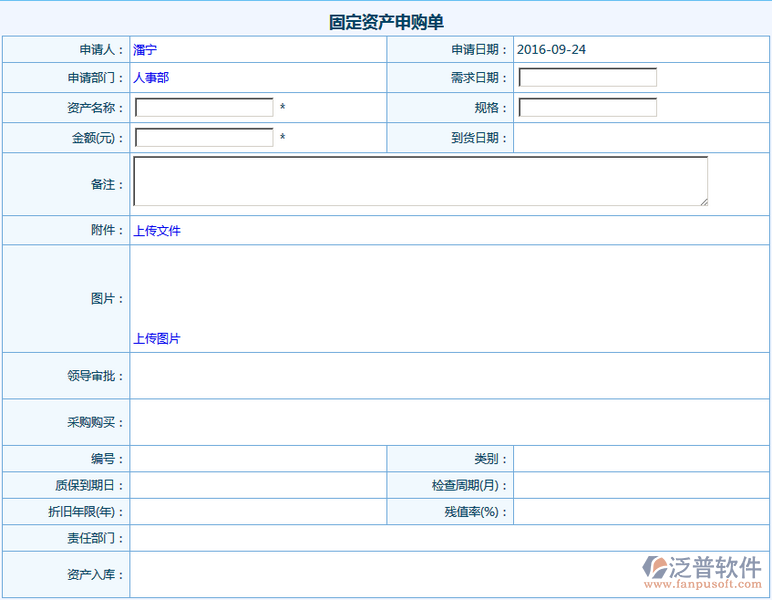The height and width of the screenshot is (600, 772).
Task: Focus the 需求日期 input field
Action: tap(587, 78)
